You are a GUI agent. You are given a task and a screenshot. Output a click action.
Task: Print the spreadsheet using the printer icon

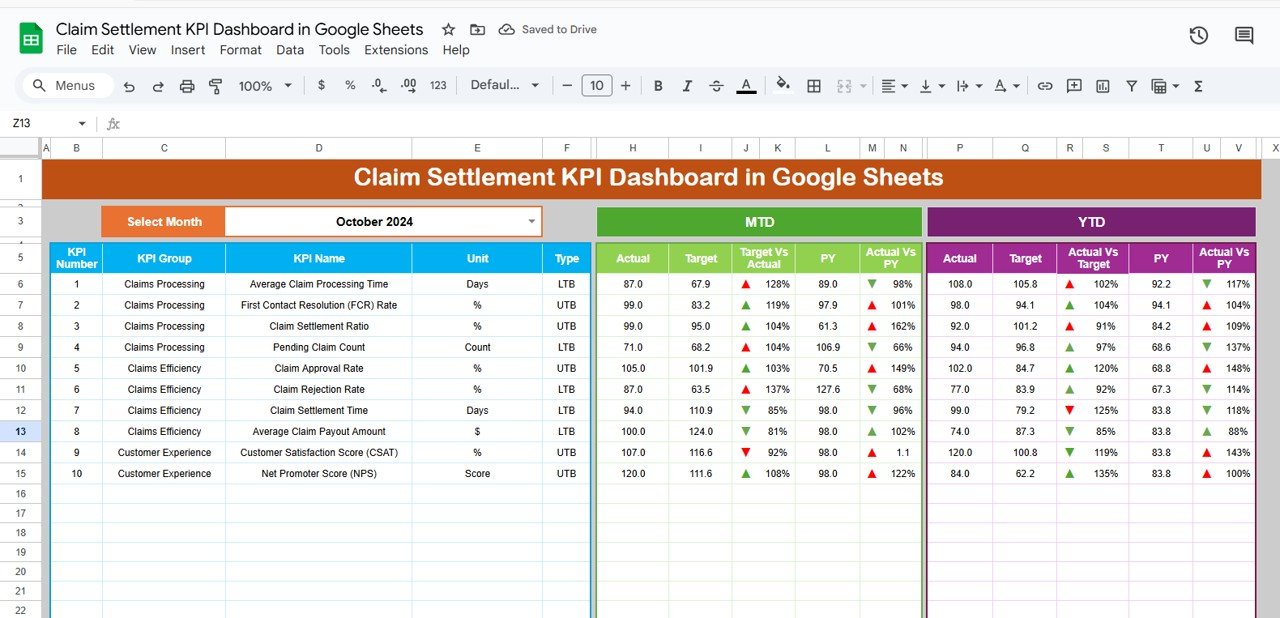pyautogui.click(x=187, y=86)
